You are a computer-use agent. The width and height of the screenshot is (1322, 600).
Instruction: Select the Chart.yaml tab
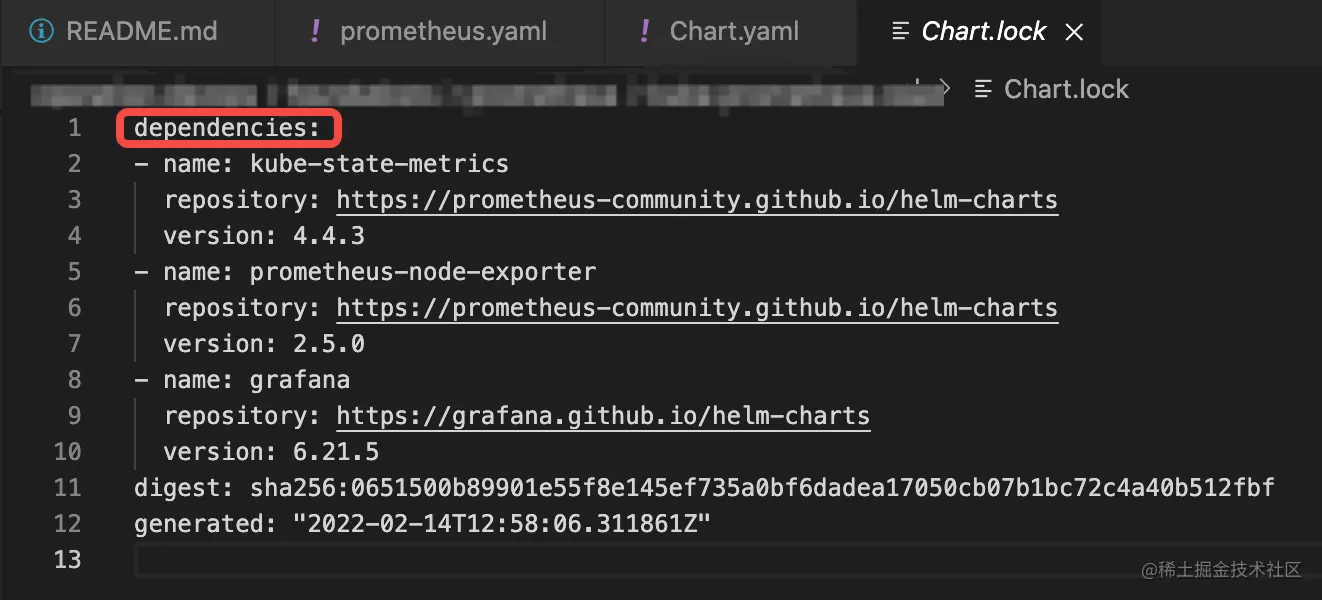point(734,32)
